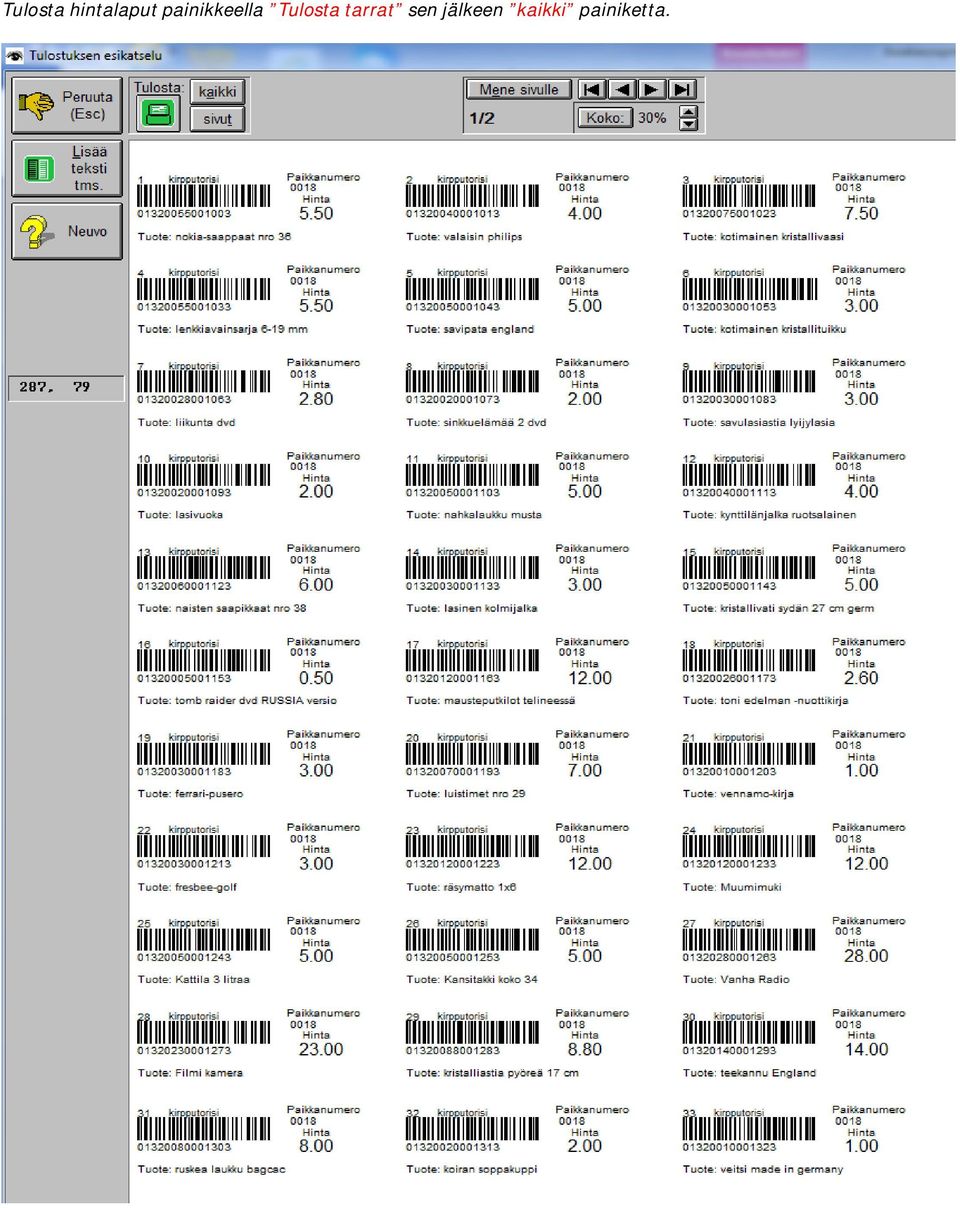Click the price 14.00 on the teekannu England label
Screen dimensions: 960x1208
tap(866, 1049)
